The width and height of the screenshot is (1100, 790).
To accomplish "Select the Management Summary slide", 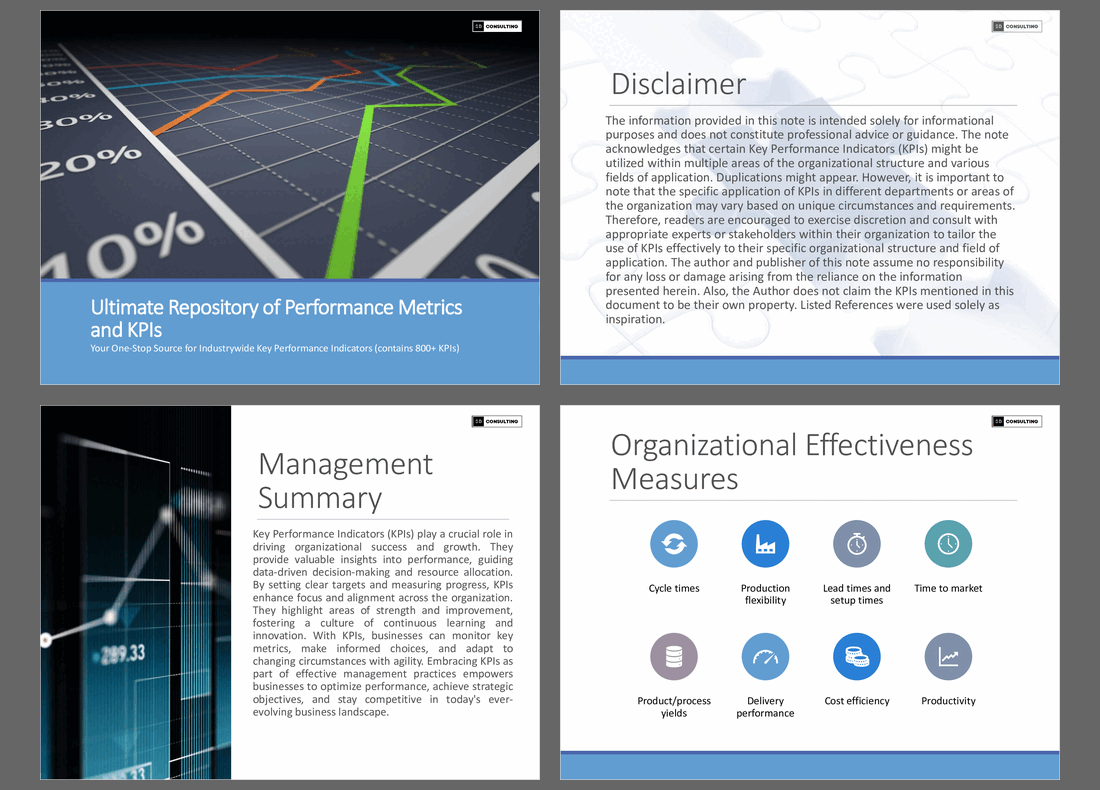I will pos(289,591).
